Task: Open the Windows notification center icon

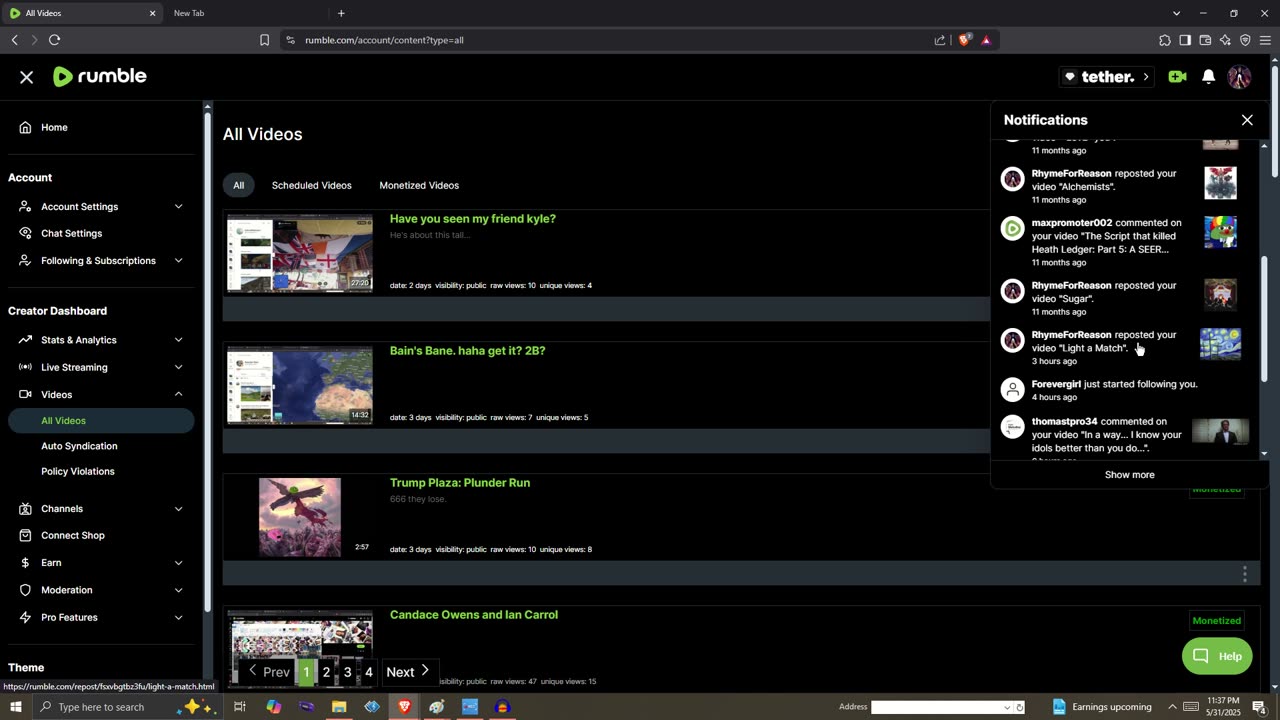Action: click(1259, 707)
